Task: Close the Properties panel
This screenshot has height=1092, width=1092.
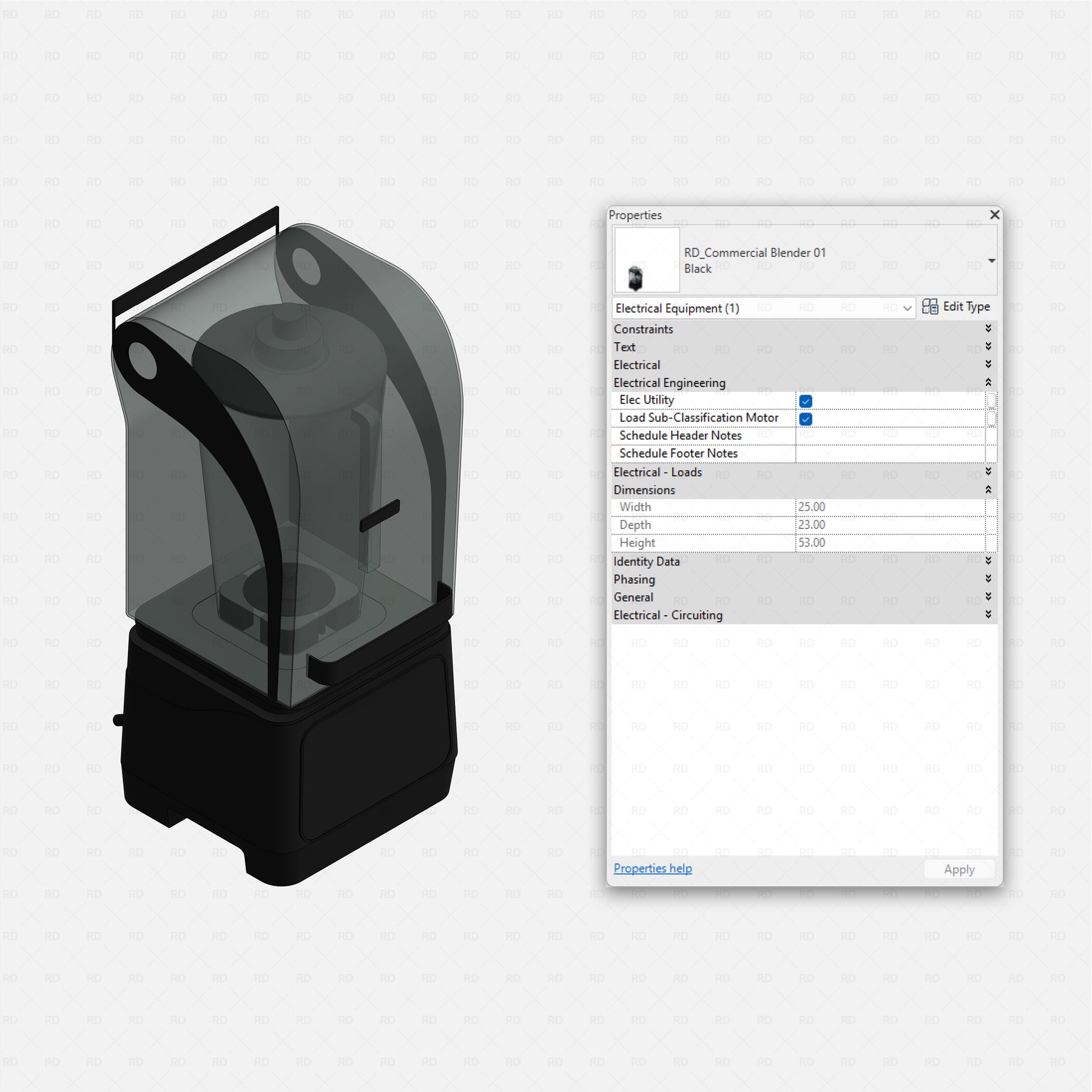Action: (x=994, y=215)
